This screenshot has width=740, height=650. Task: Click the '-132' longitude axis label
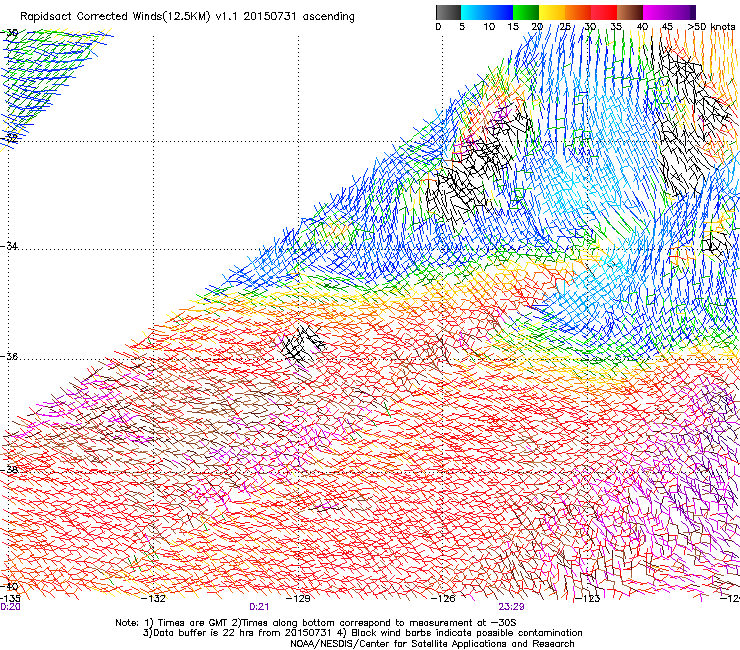click(x=154, y=599)
